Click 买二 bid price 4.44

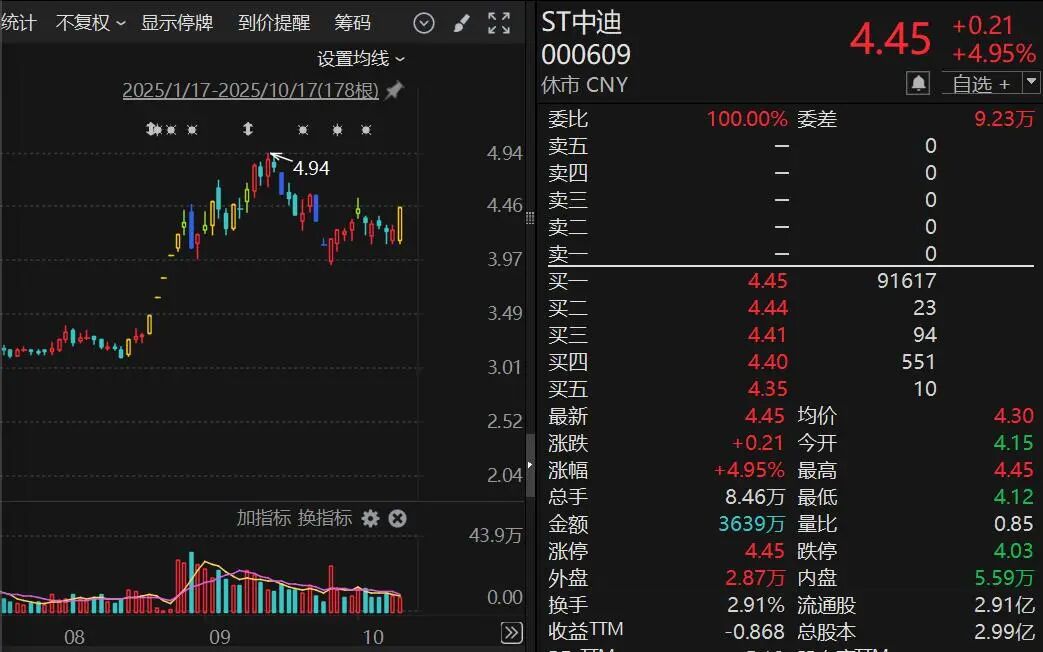[x=768, y=308]
